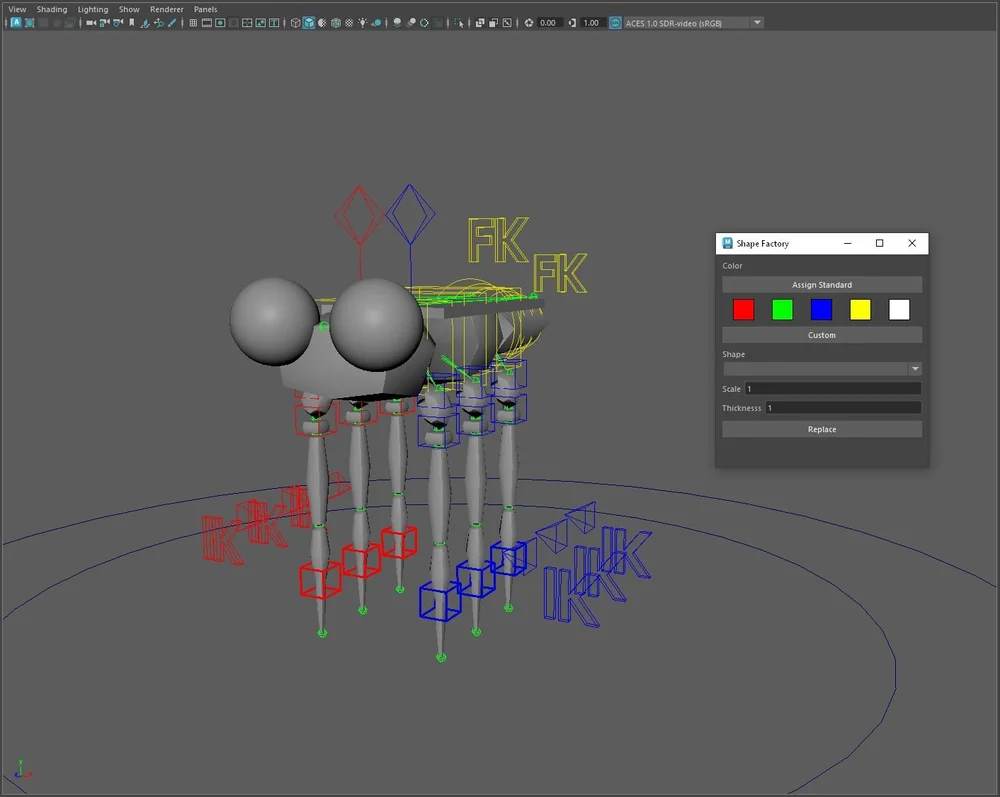Click the Use Default Material icon
Viewport: 1000px width, 797px height.
pos(322,23)
